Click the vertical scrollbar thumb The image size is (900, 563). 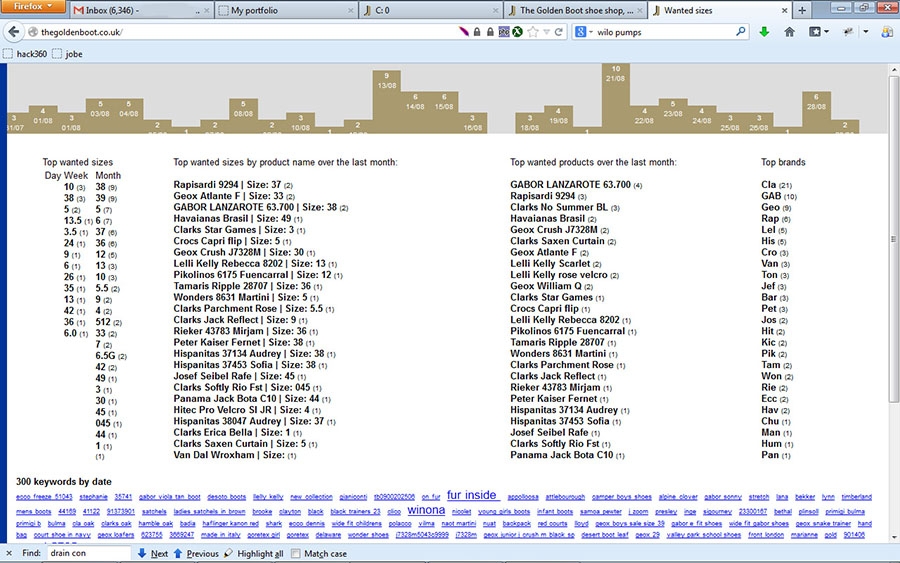(x=894, y=238)
